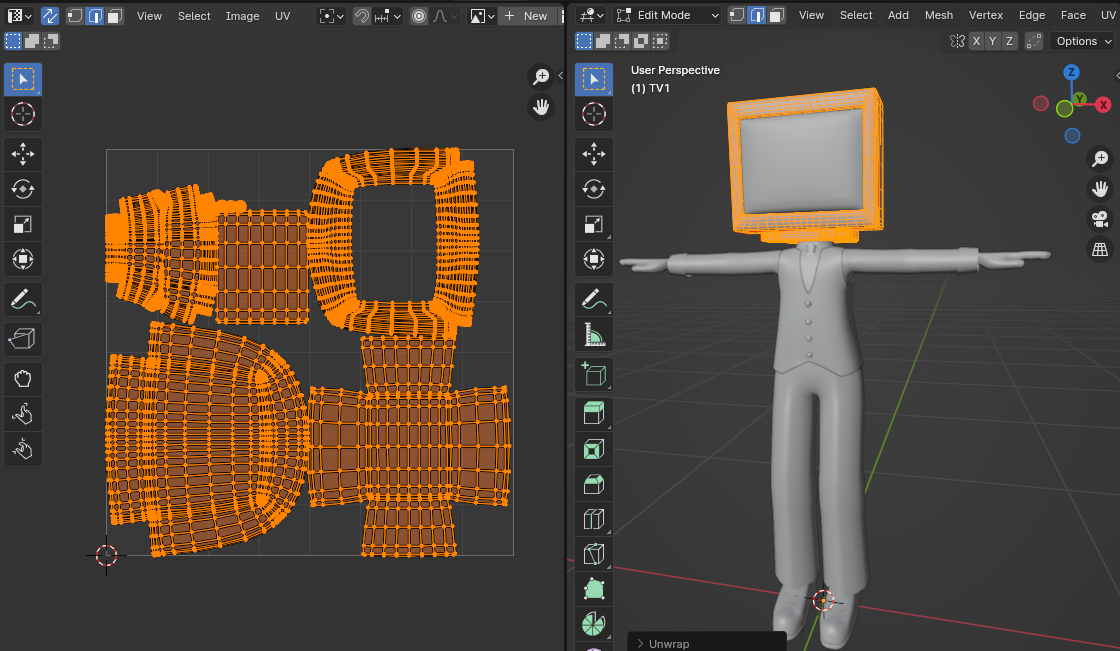This screenshot has height=651, width=1120.
Task: Select the Cursor tool in 3D viewport
Action: click(x=594, y=114)
